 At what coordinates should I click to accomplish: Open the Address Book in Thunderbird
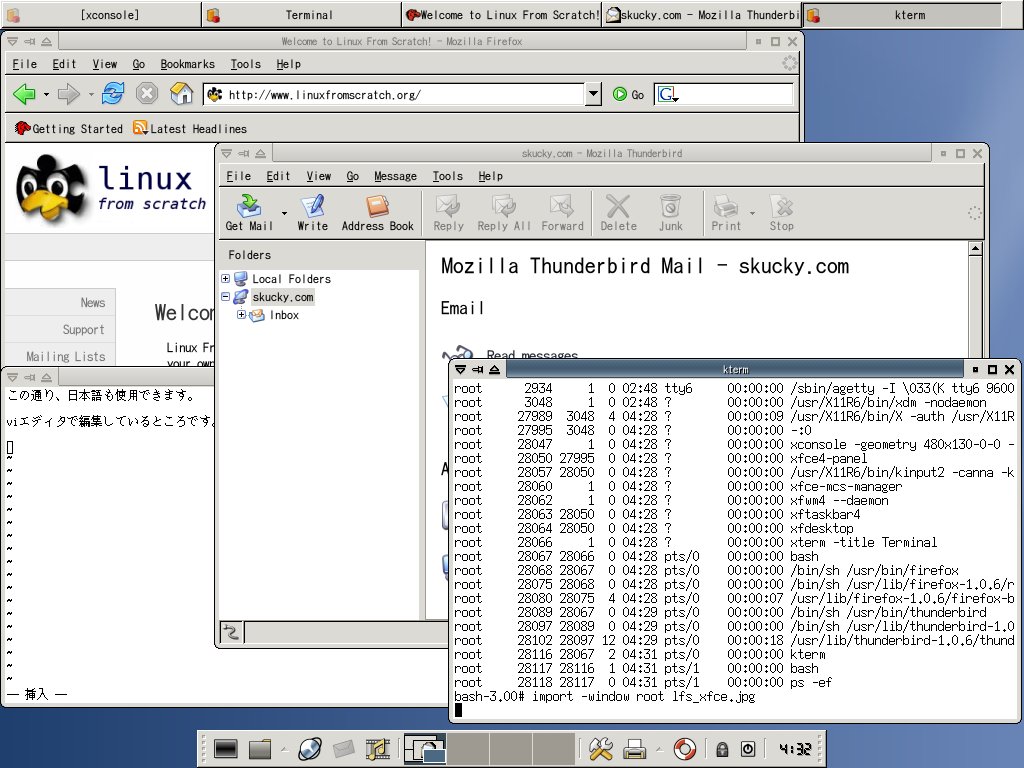coord(377,213)
